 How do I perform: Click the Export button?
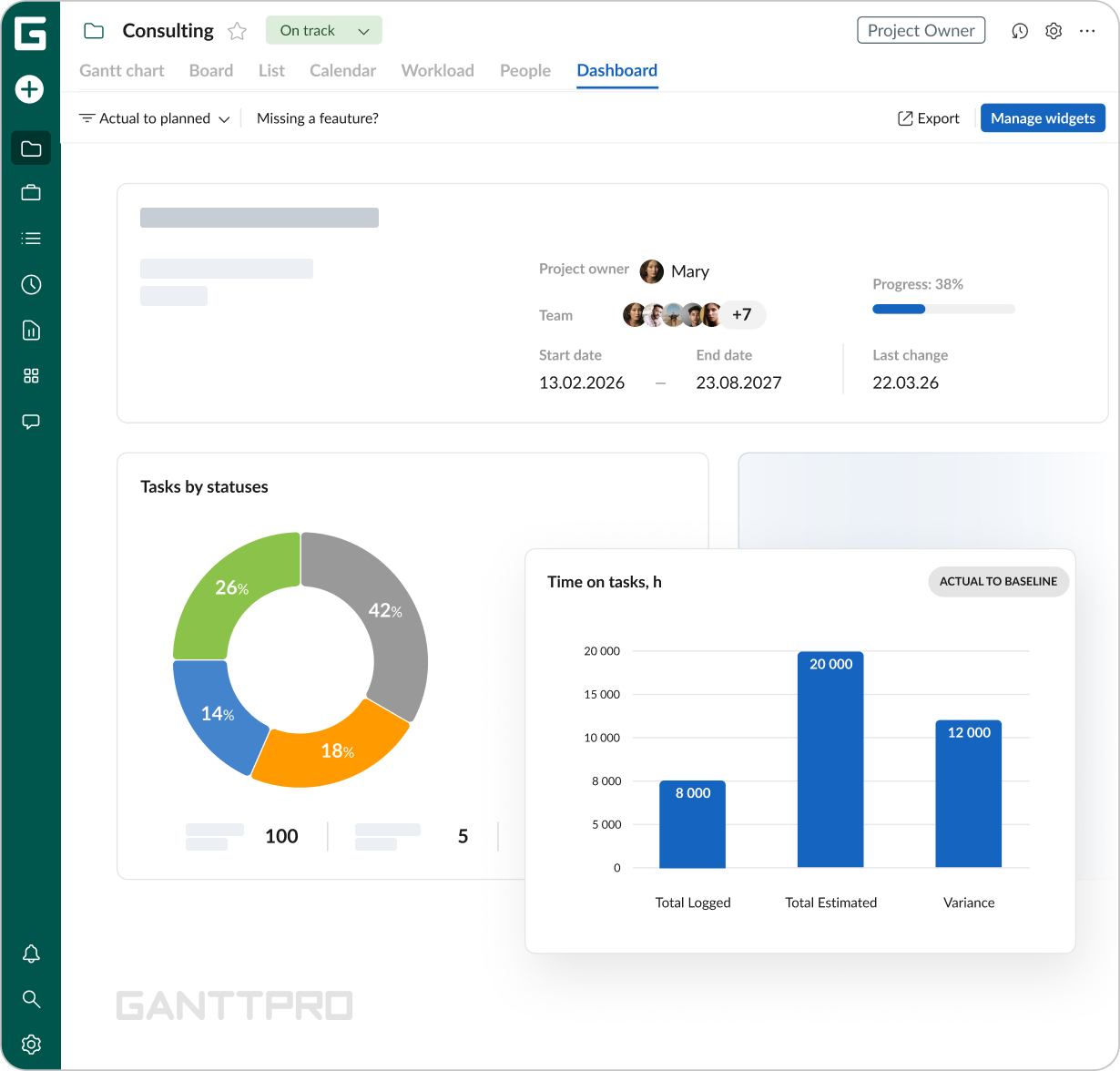929,118
